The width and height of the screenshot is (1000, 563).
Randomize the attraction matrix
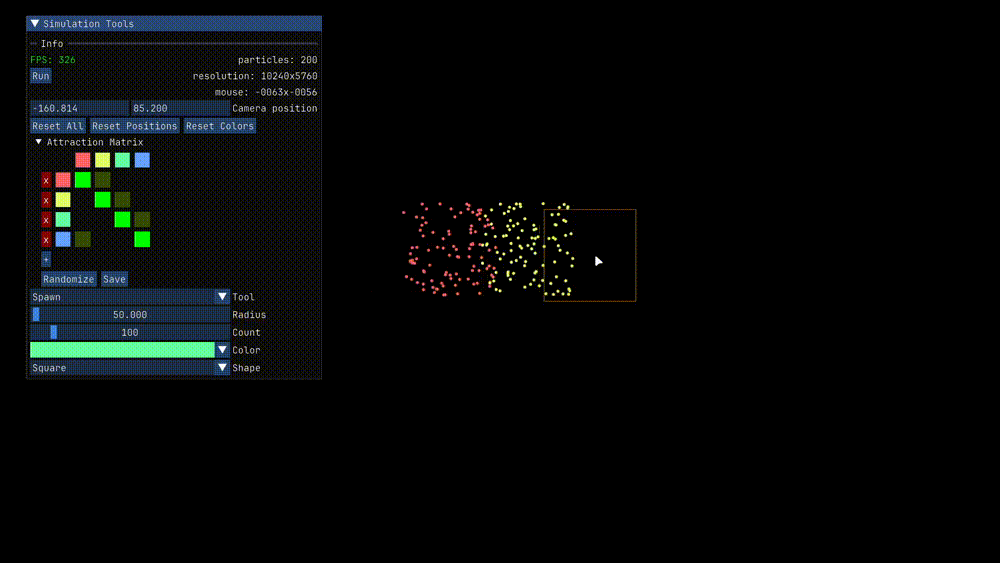(68, 279)
